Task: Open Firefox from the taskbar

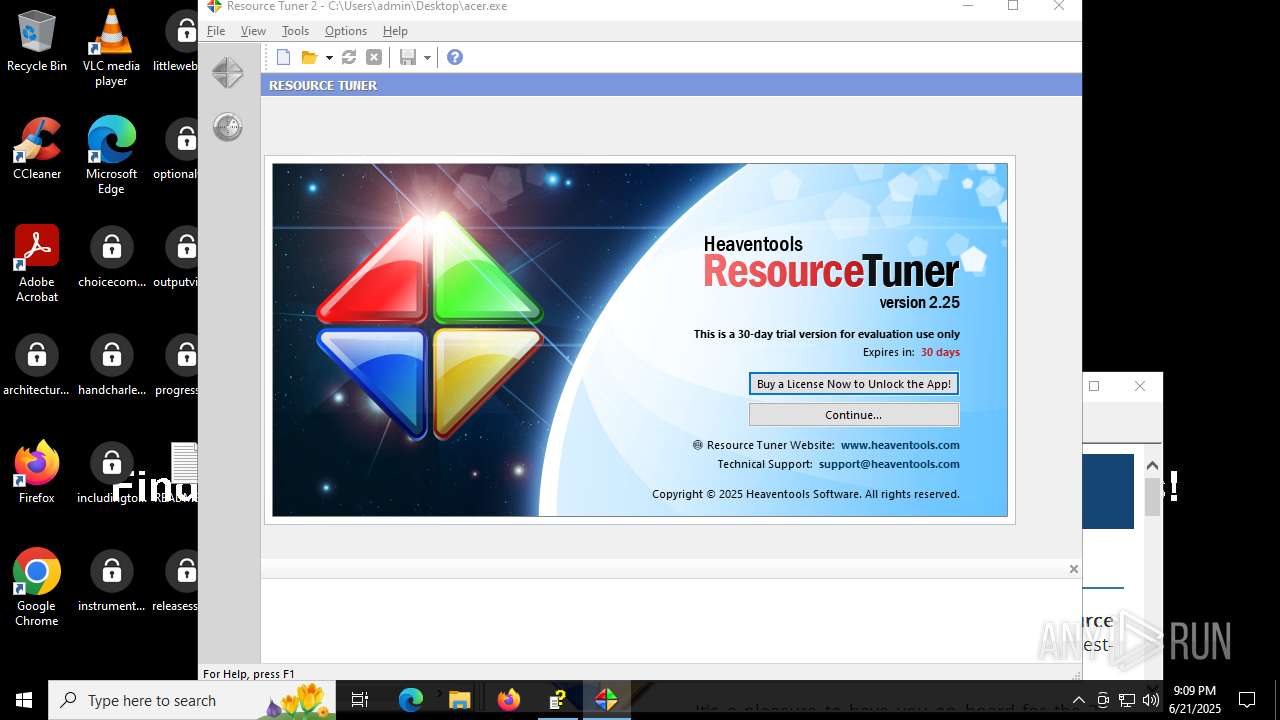Action: [508, 700]
